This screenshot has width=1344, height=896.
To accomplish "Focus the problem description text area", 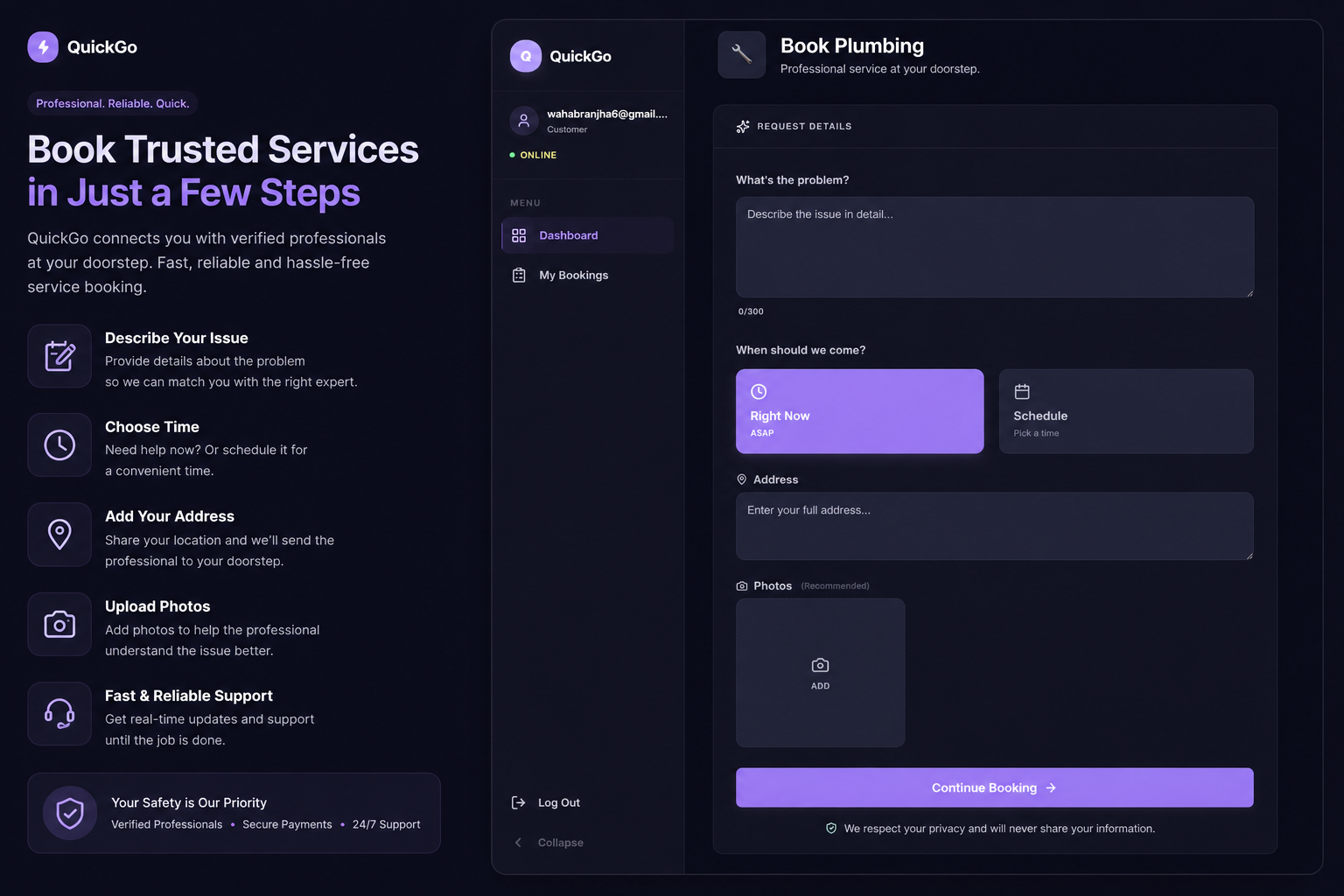I will click(994, 247).
